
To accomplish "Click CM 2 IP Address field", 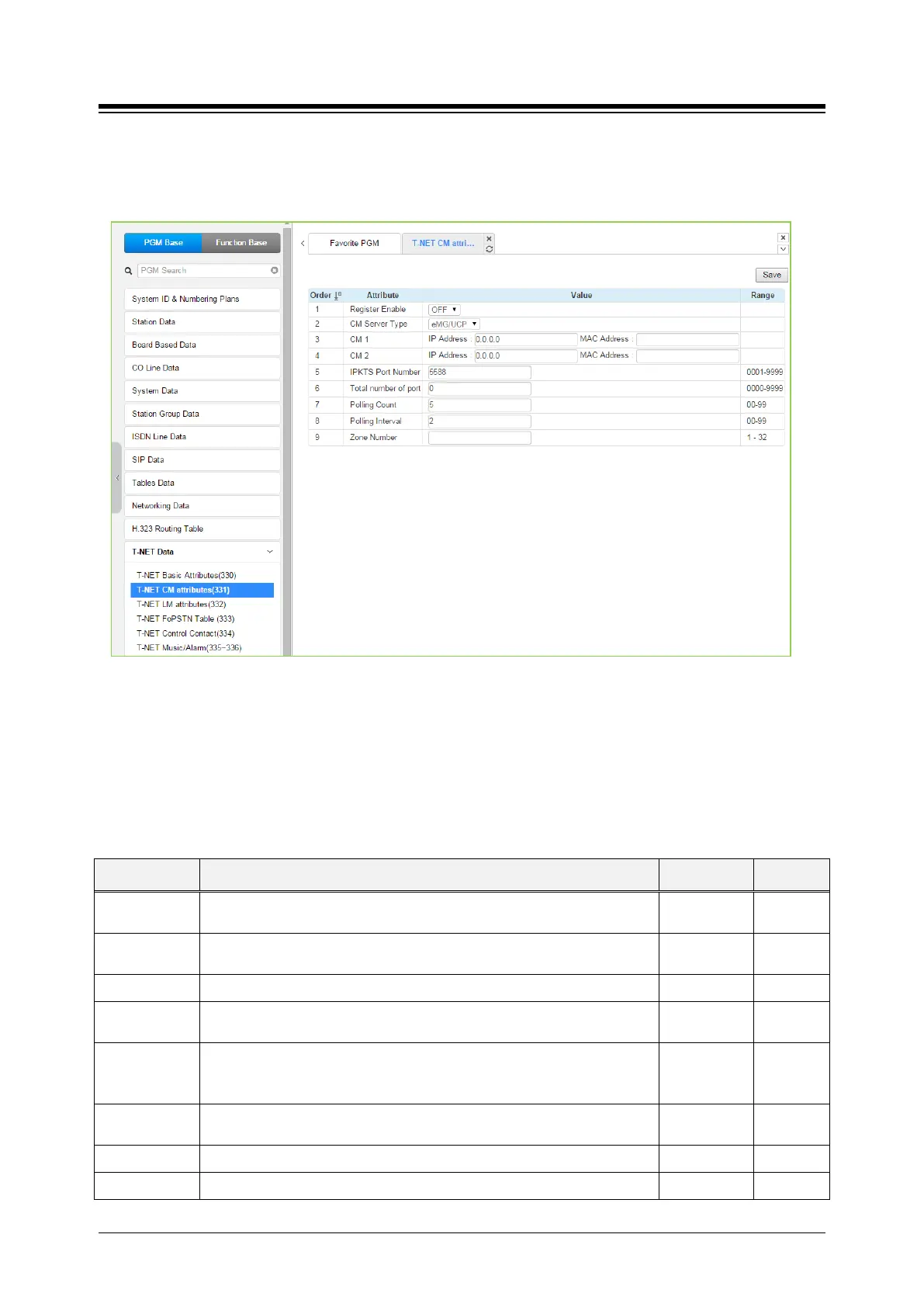I will 526,356.
